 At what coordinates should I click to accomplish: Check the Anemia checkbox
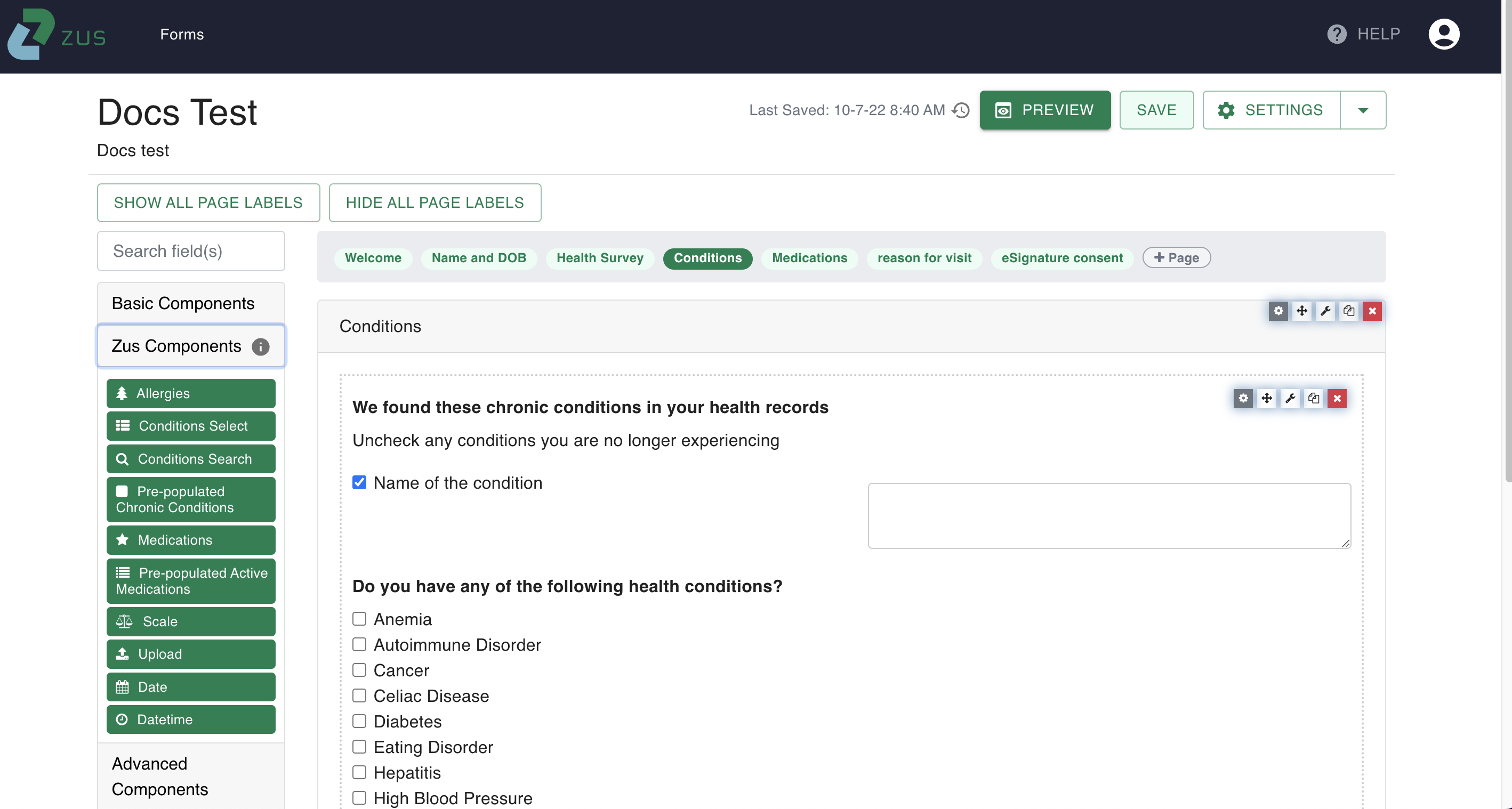click(x=359, y=619)
